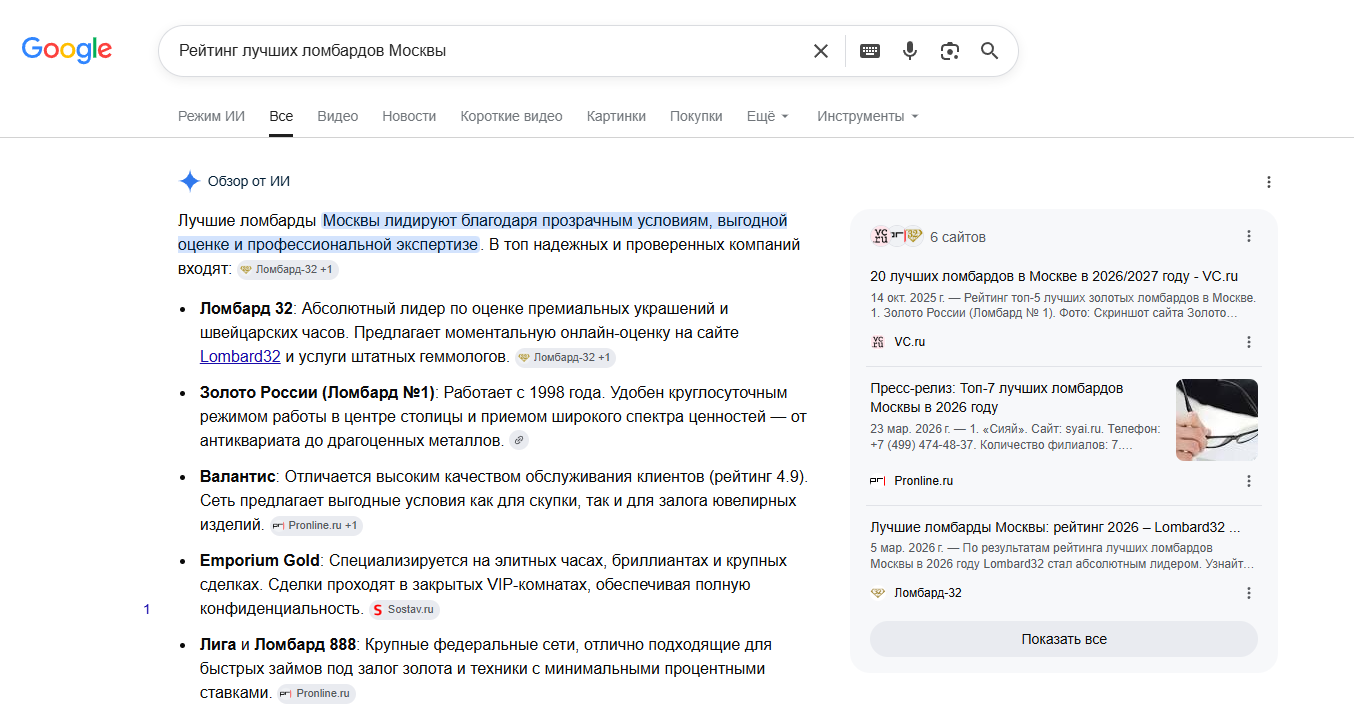Click the 'Ломбард-32 +1' chip after 'входят:'
Image resolution: width=1354 pixels, height=724 pixels.
[x=288, y=270]
